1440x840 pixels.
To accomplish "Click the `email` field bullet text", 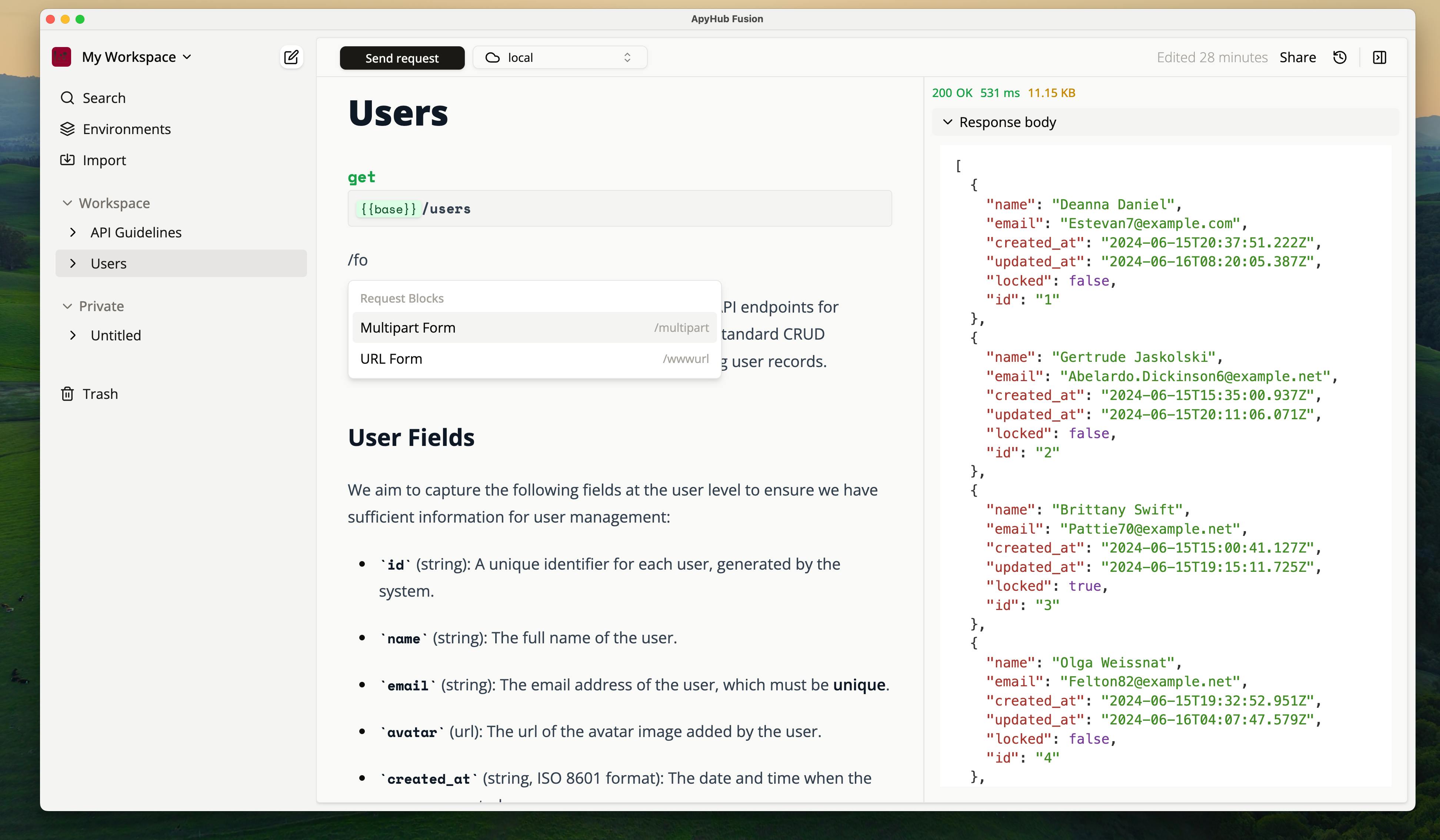I will tap(634, 684).
